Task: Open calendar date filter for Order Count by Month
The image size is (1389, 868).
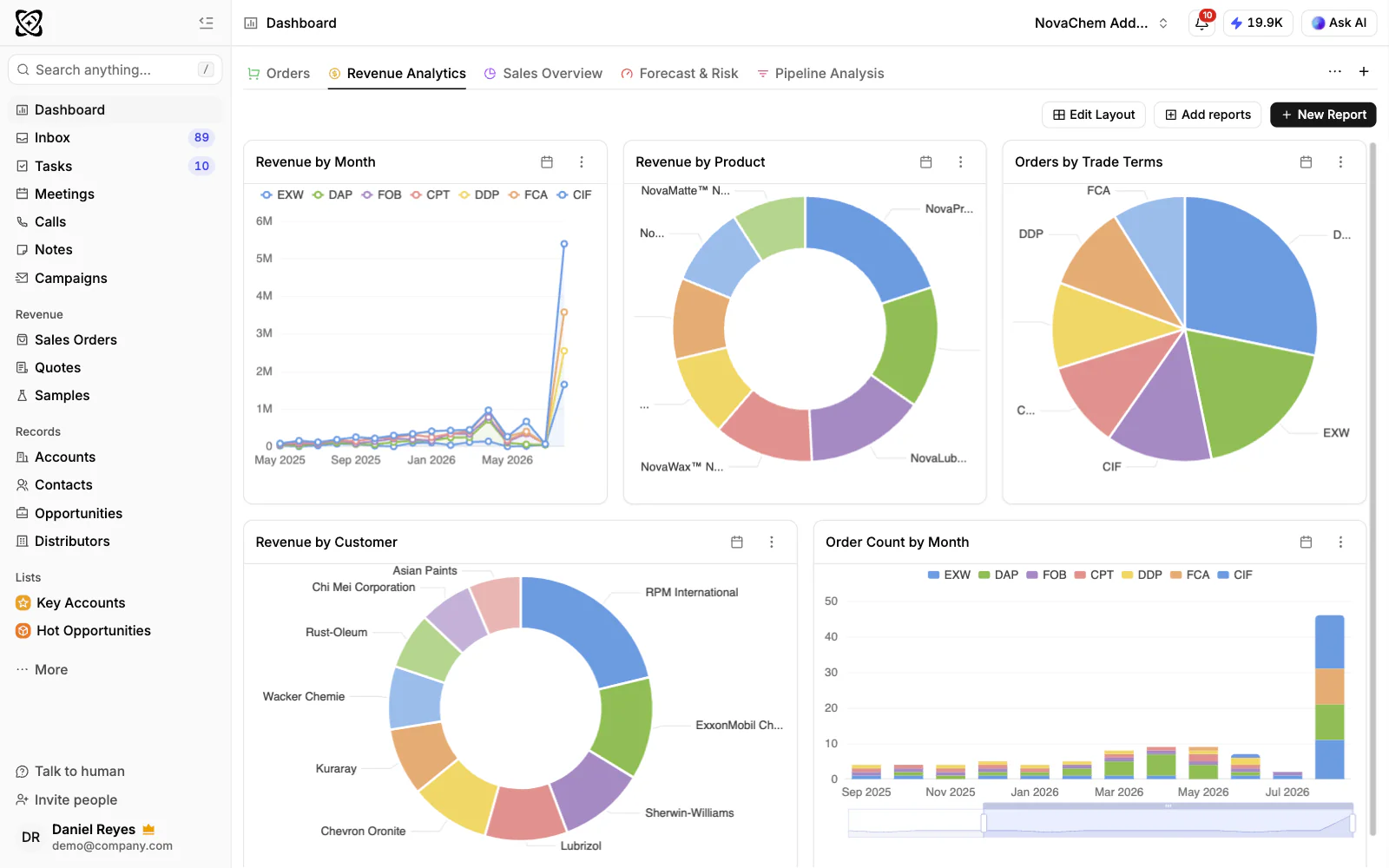Action: [x=1306, y=542]
